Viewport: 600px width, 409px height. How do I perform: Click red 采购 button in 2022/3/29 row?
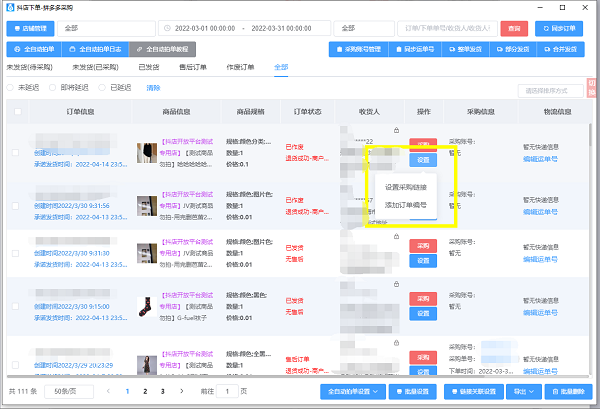423,357
